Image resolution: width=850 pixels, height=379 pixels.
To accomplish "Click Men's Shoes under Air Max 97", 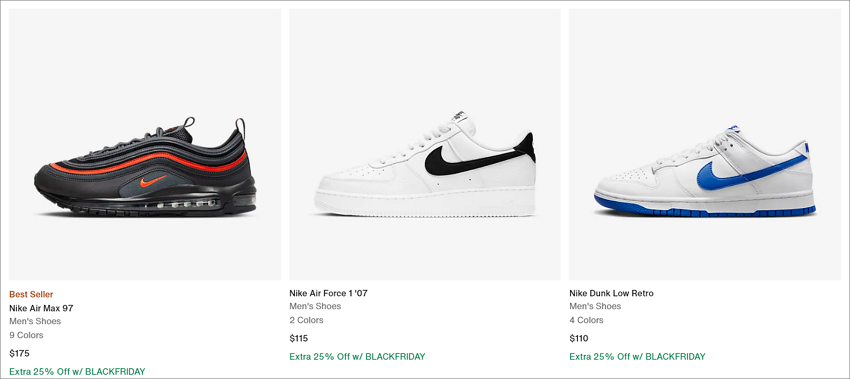I will 35,321.
